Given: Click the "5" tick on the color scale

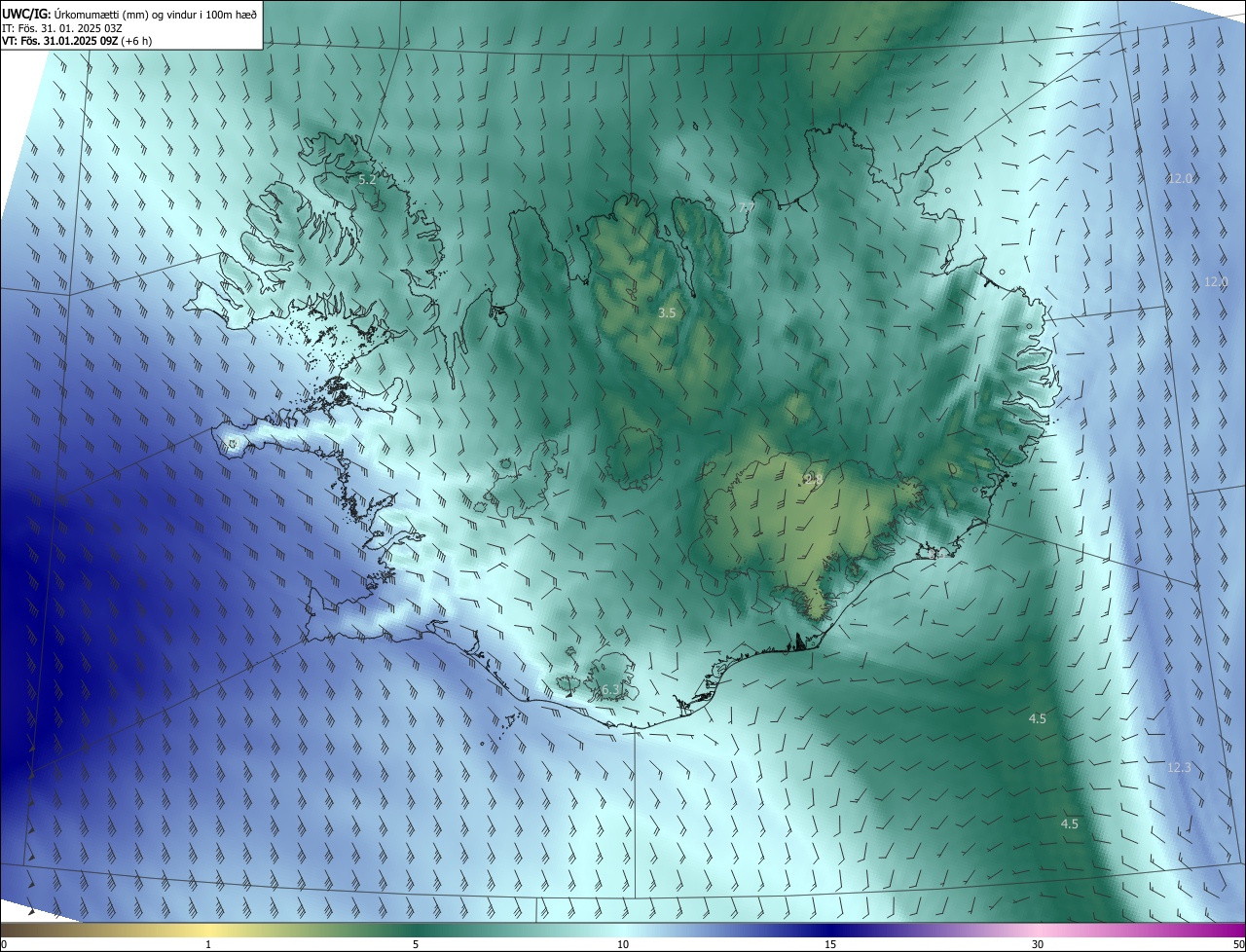Looking at the screenshot, I should (416, 945).
